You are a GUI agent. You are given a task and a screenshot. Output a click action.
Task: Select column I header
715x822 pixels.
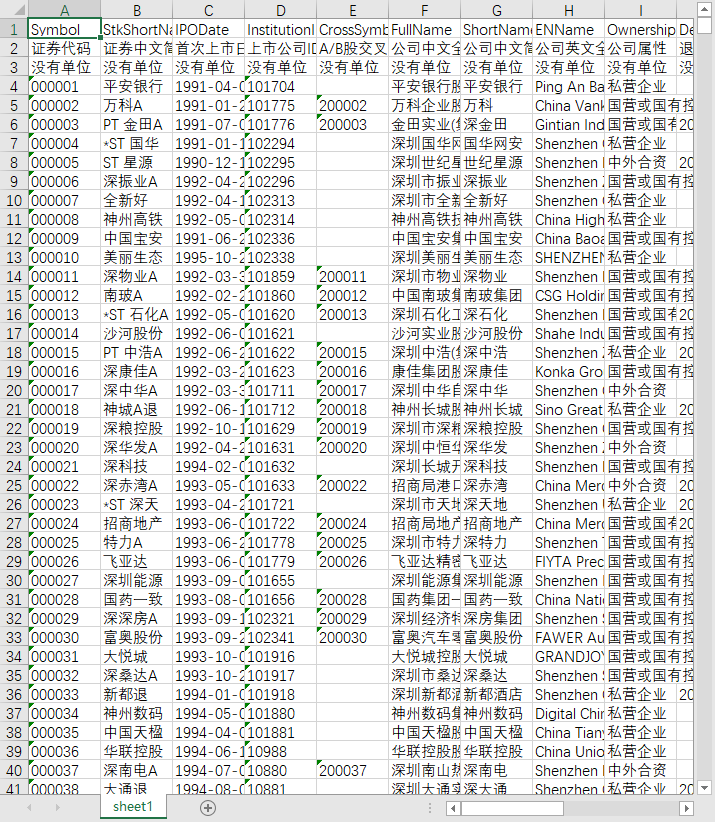(x=641, y=10)
